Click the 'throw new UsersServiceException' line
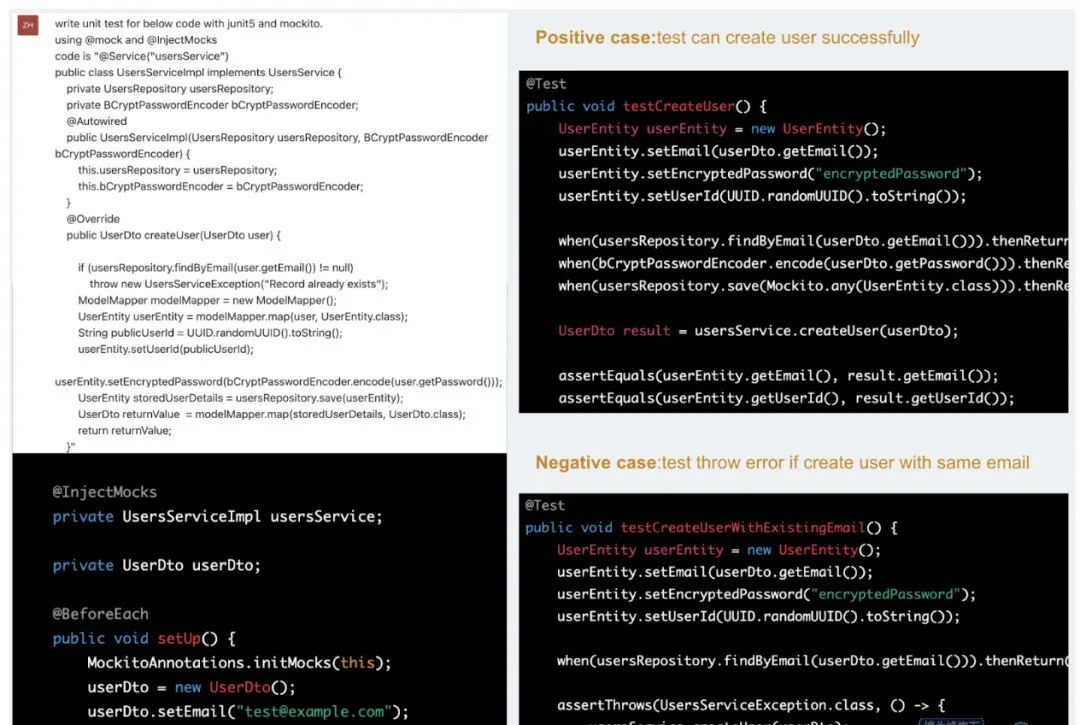 239,284
